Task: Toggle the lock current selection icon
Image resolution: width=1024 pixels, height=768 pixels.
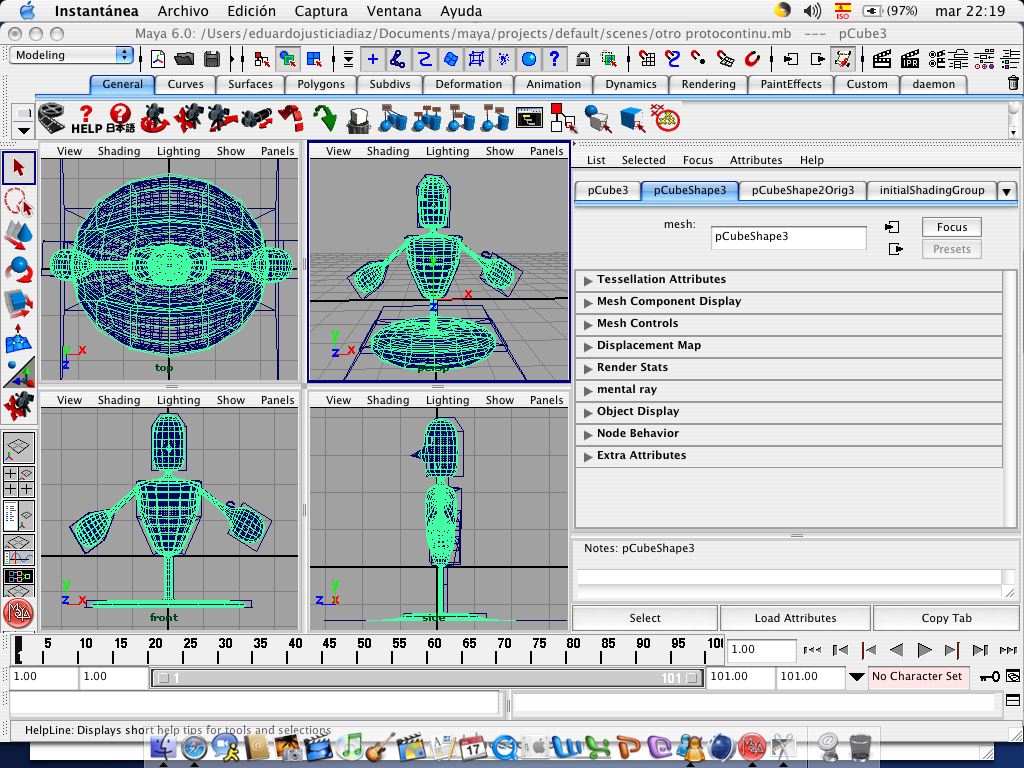Action: (x=583, y=59)
